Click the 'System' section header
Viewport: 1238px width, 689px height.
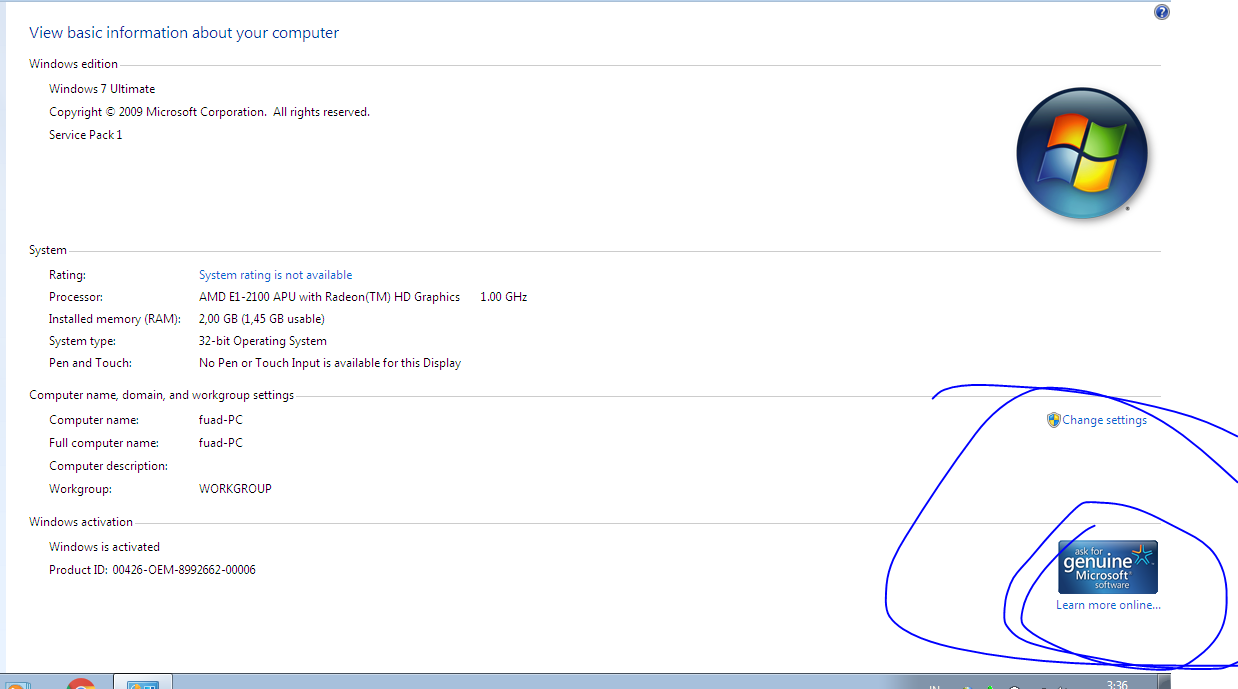[48, 250]
